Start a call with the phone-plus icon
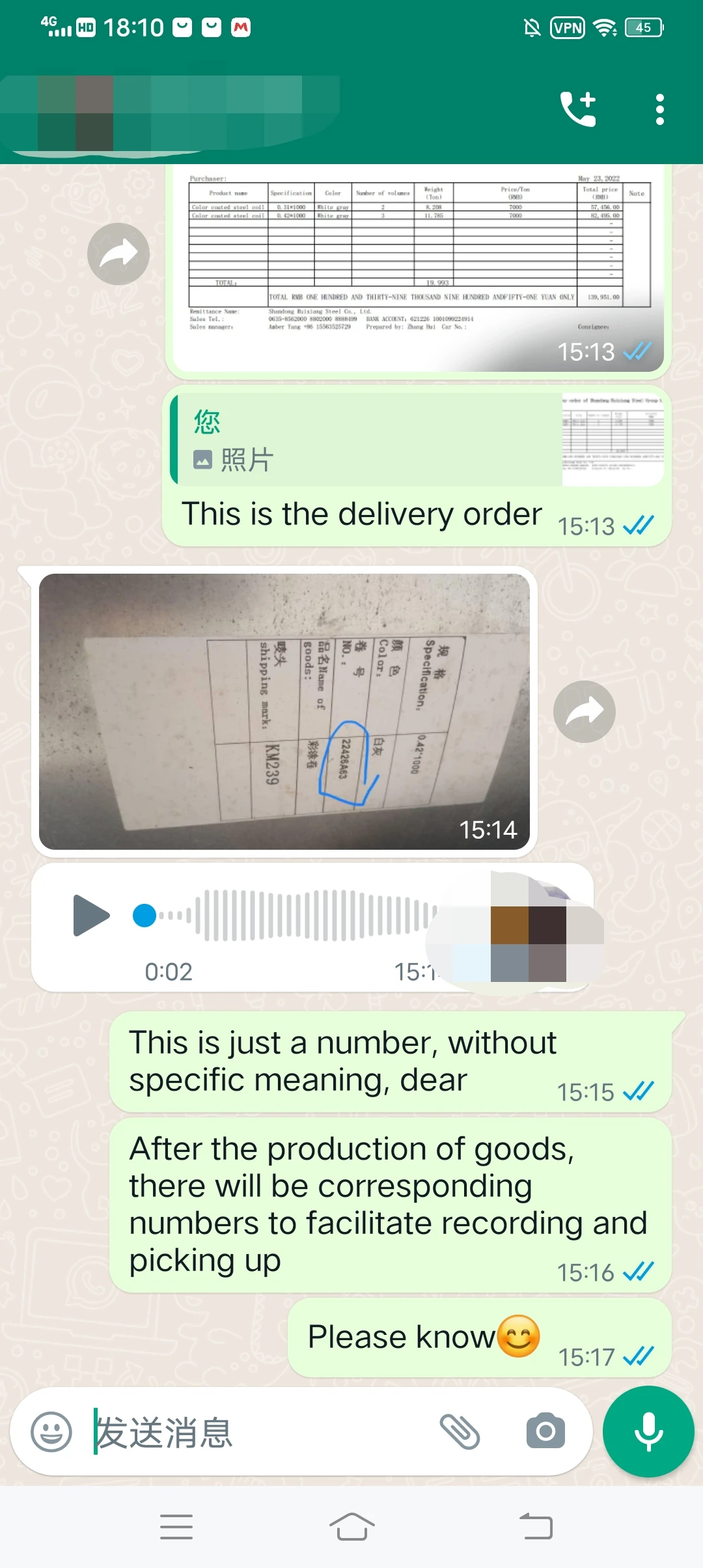The width and height of the screenshot is (703, 1568). 578,109
